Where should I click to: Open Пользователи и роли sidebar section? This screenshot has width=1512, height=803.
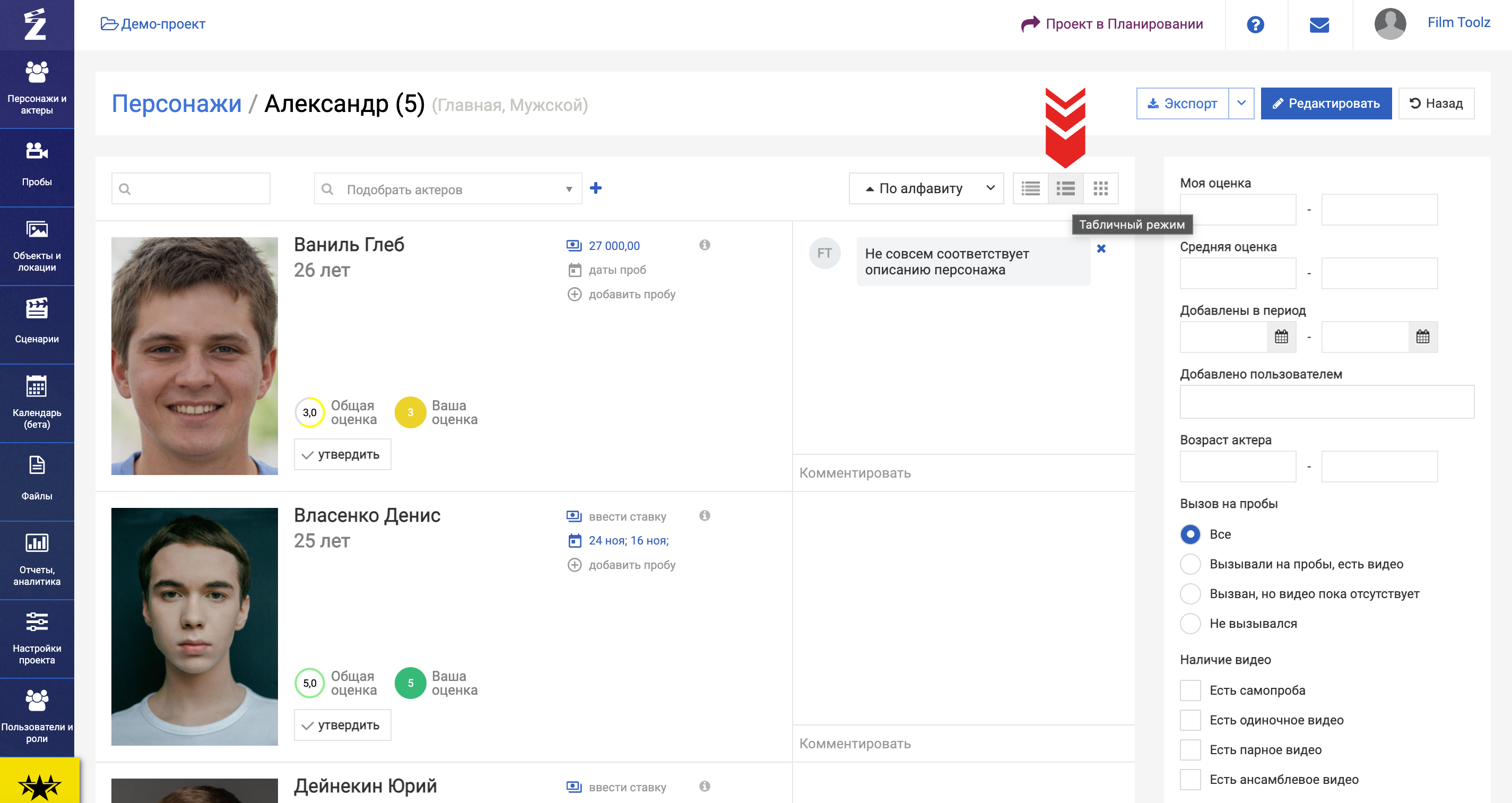tap(37, 718)
